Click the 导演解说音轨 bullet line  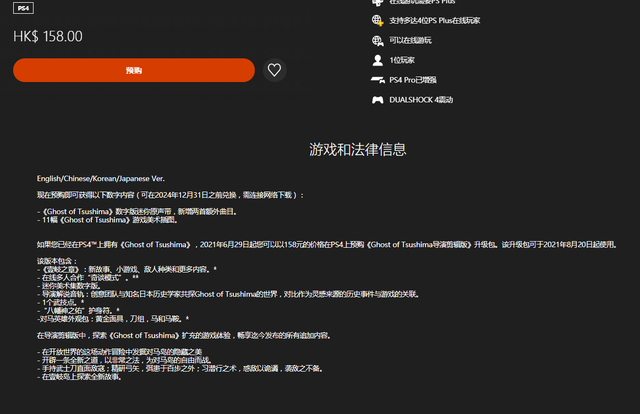tap(228, 294)
